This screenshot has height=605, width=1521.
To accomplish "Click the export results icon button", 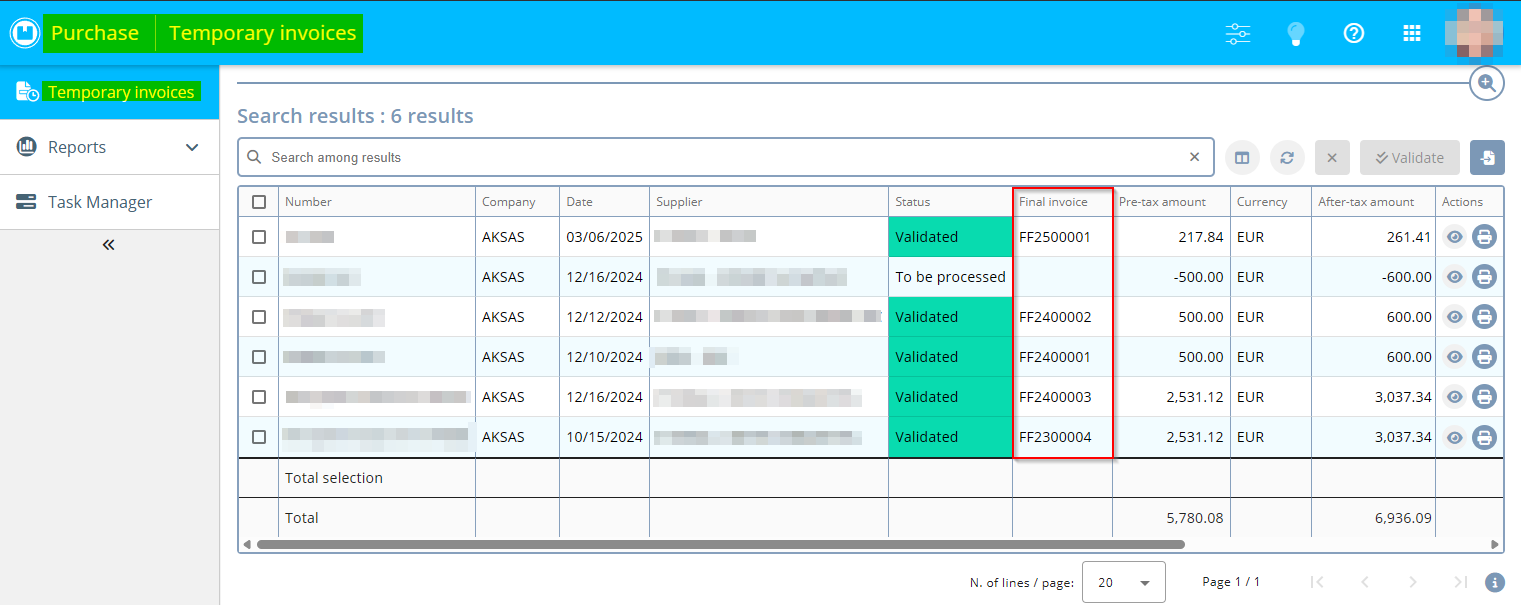I will 1487,158.
